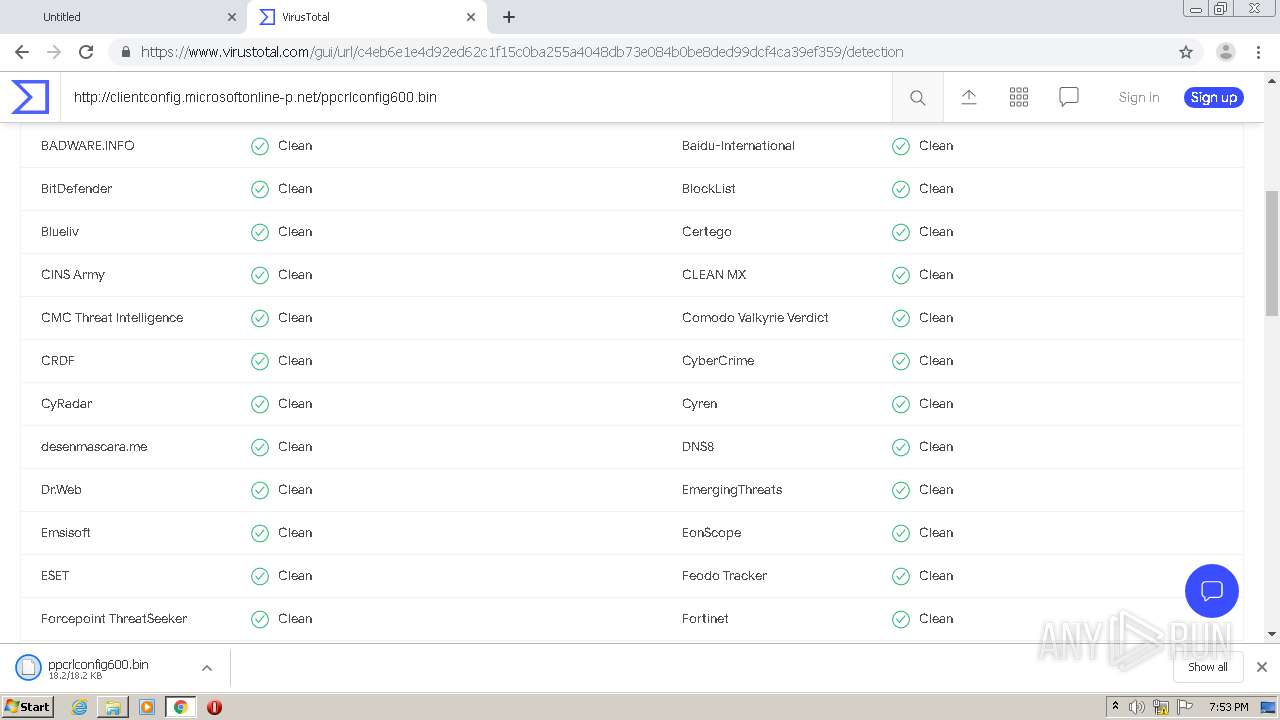Select the Feodo Tracker label
This screenshot has height=720, width=1280.
tap(725, 576)
